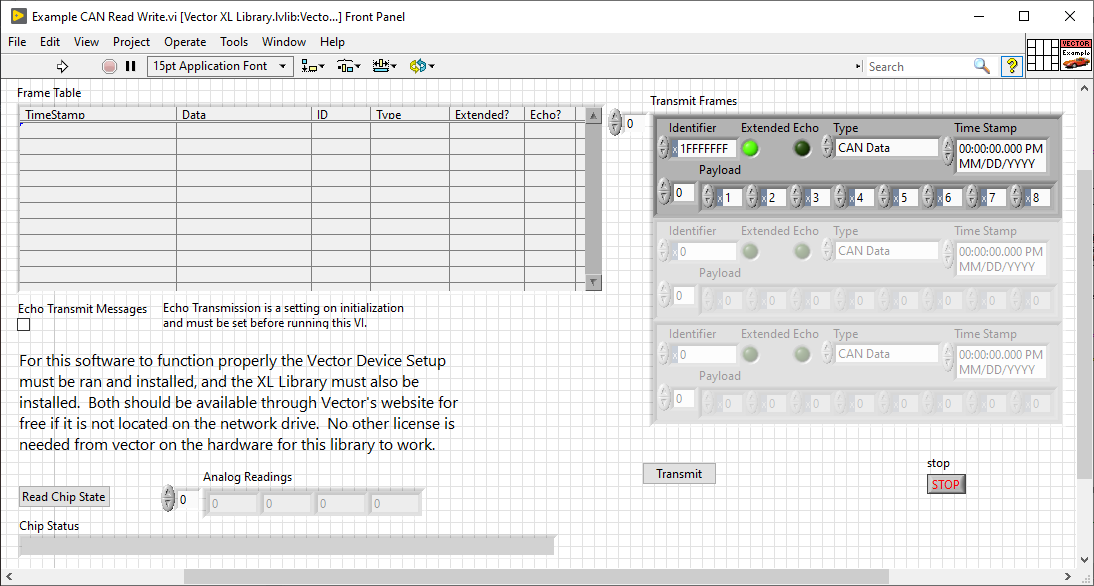1094x586 pixels.
Task: Click the Pause button in toolbar
Action: tap(130, 66)
